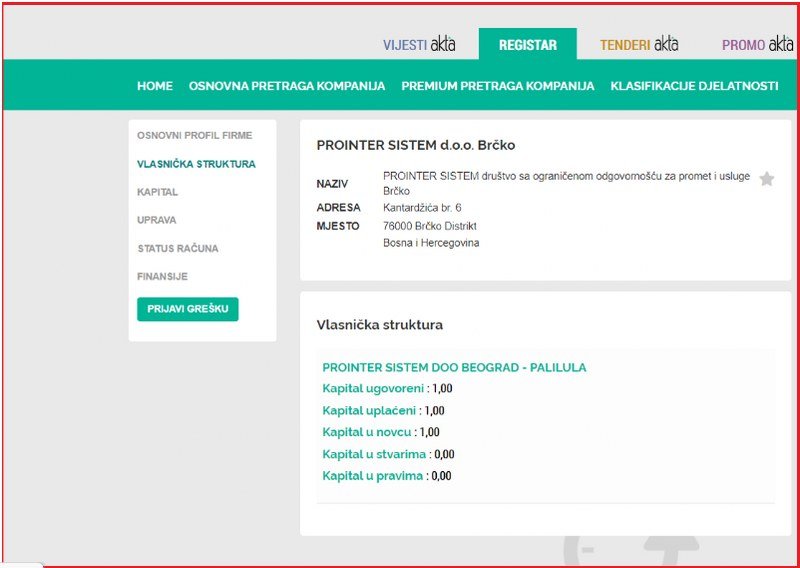This screenshot has width=800, height=568.
Task: Click the 76000 Brčko Distrikt text
Action: point(430,226)
